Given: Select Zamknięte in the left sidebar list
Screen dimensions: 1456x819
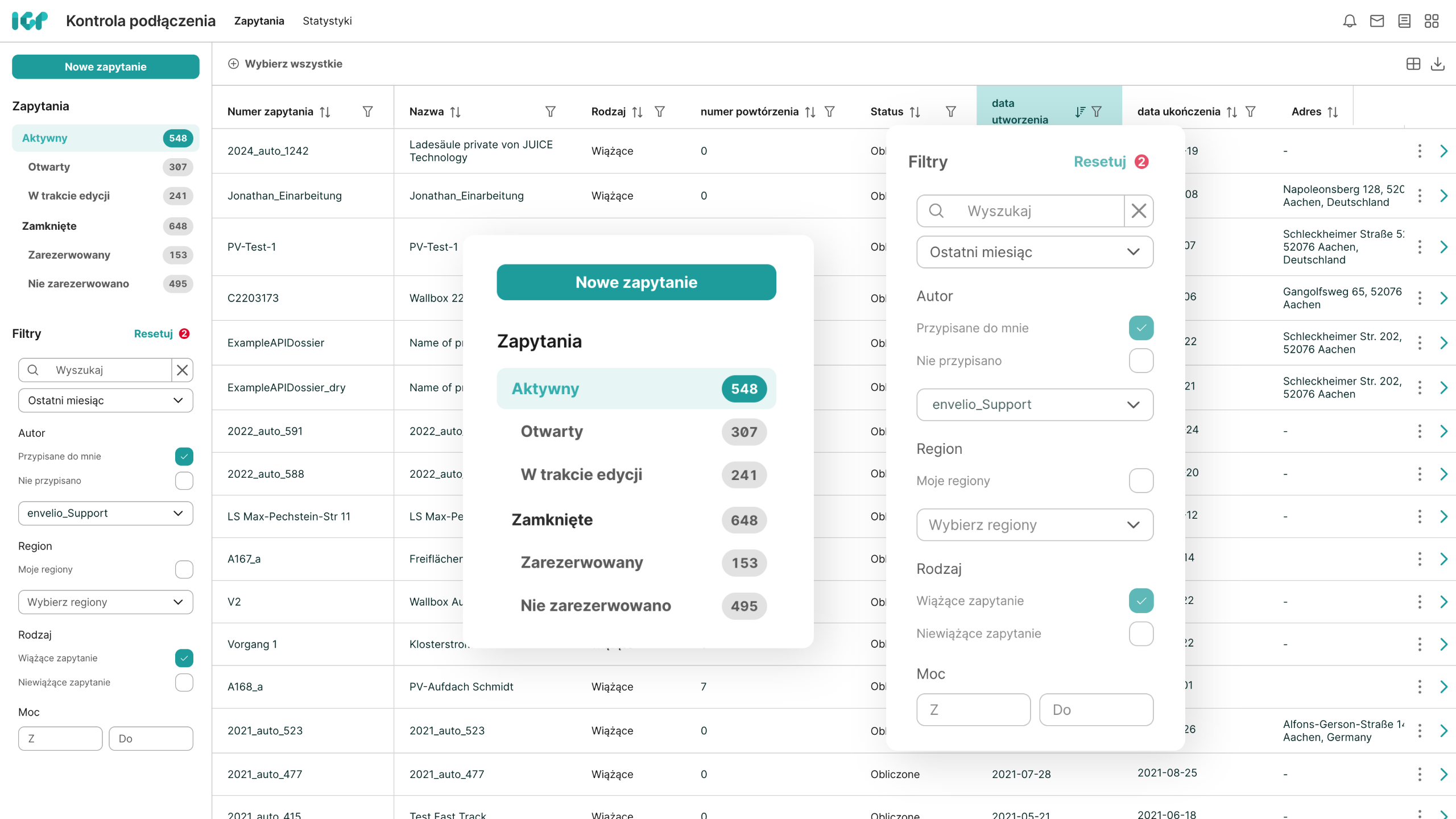Looking at the screenshot, I should [49, 226].
